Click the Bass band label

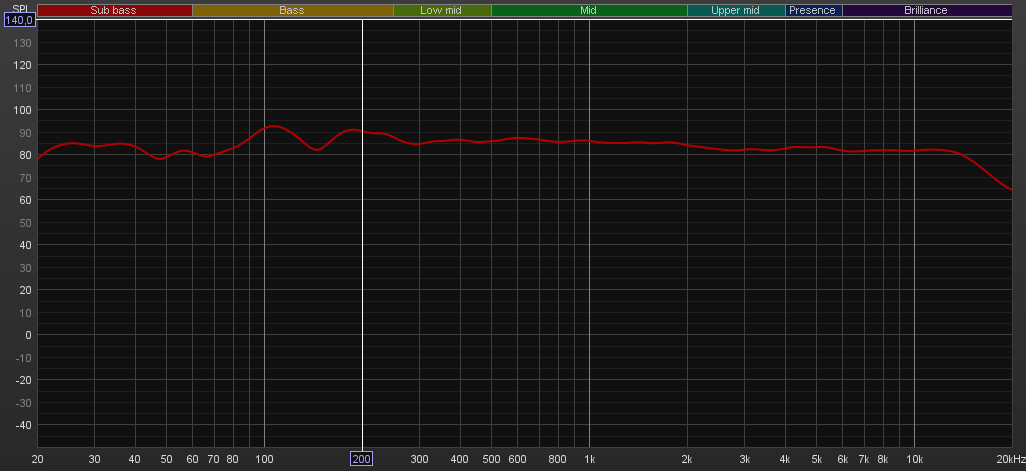pyautogui.click(x=292, y=10)
